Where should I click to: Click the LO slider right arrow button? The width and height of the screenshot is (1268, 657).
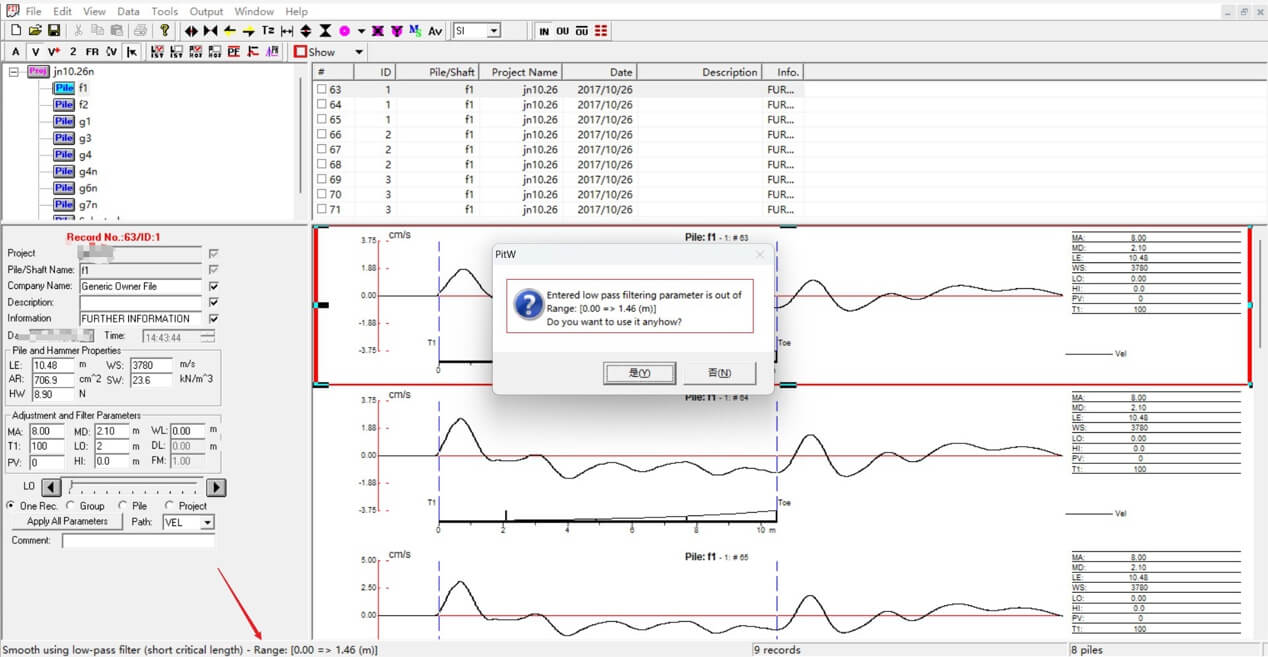(x=216, y=488)
